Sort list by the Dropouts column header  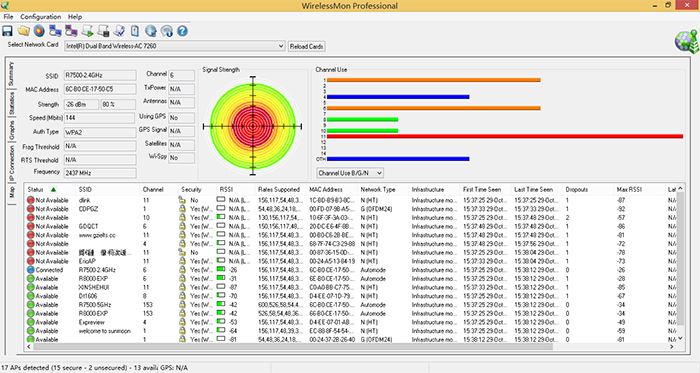pyautogui.click(x=588, y=190)
